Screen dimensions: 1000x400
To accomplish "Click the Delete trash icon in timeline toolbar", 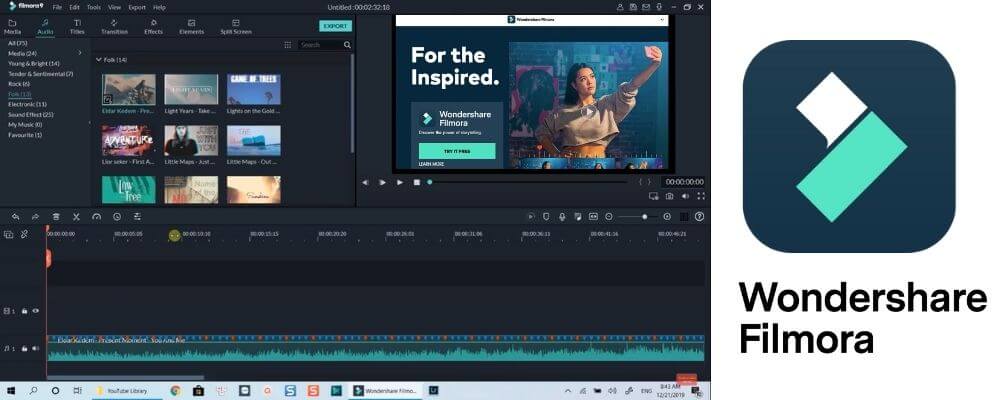I will [56, 216].
